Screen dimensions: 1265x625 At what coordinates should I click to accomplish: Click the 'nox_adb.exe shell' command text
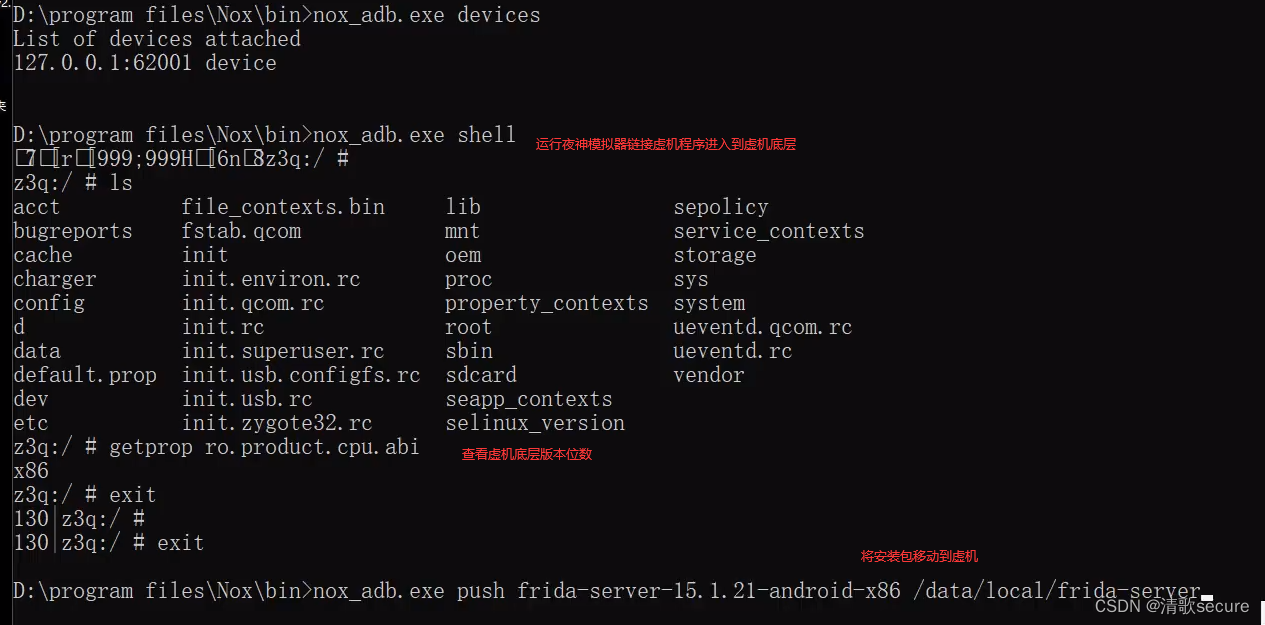pos(414,135)
